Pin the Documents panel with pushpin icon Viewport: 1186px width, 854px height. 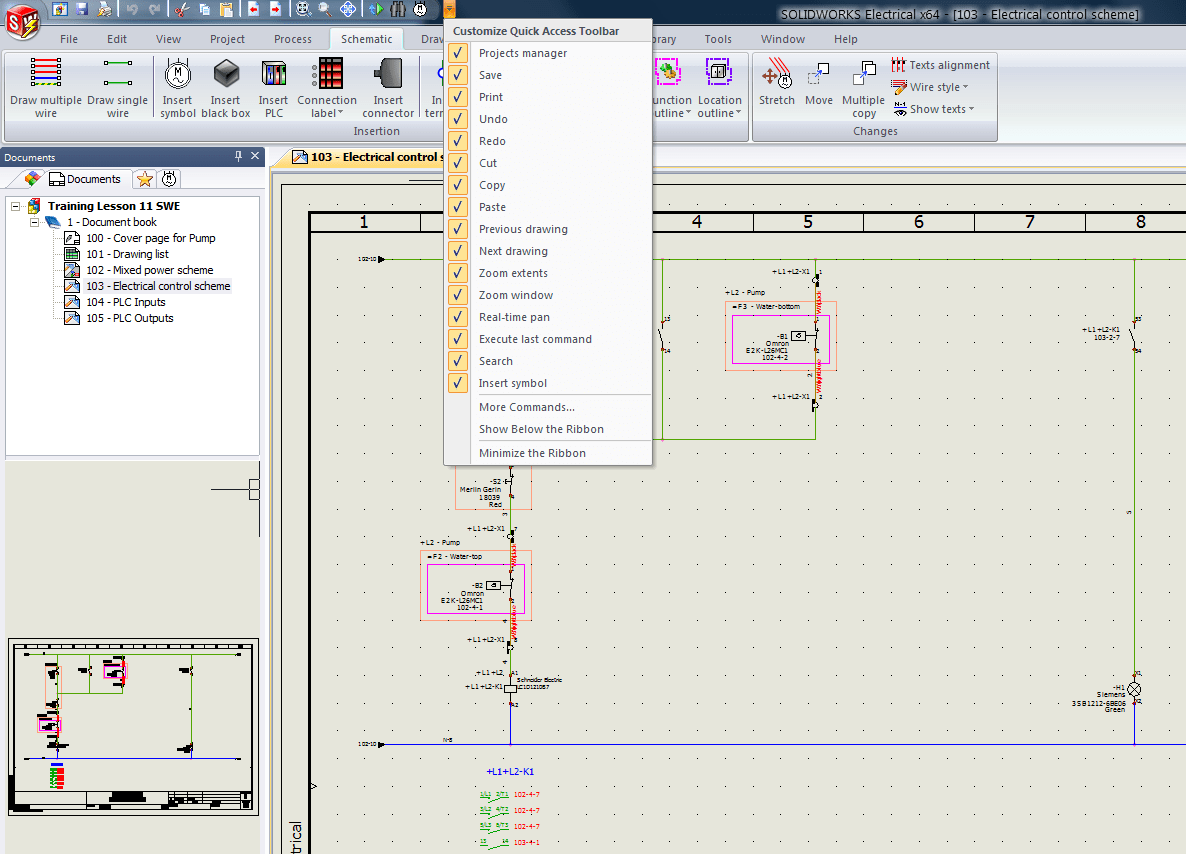(x=238, y=156)
